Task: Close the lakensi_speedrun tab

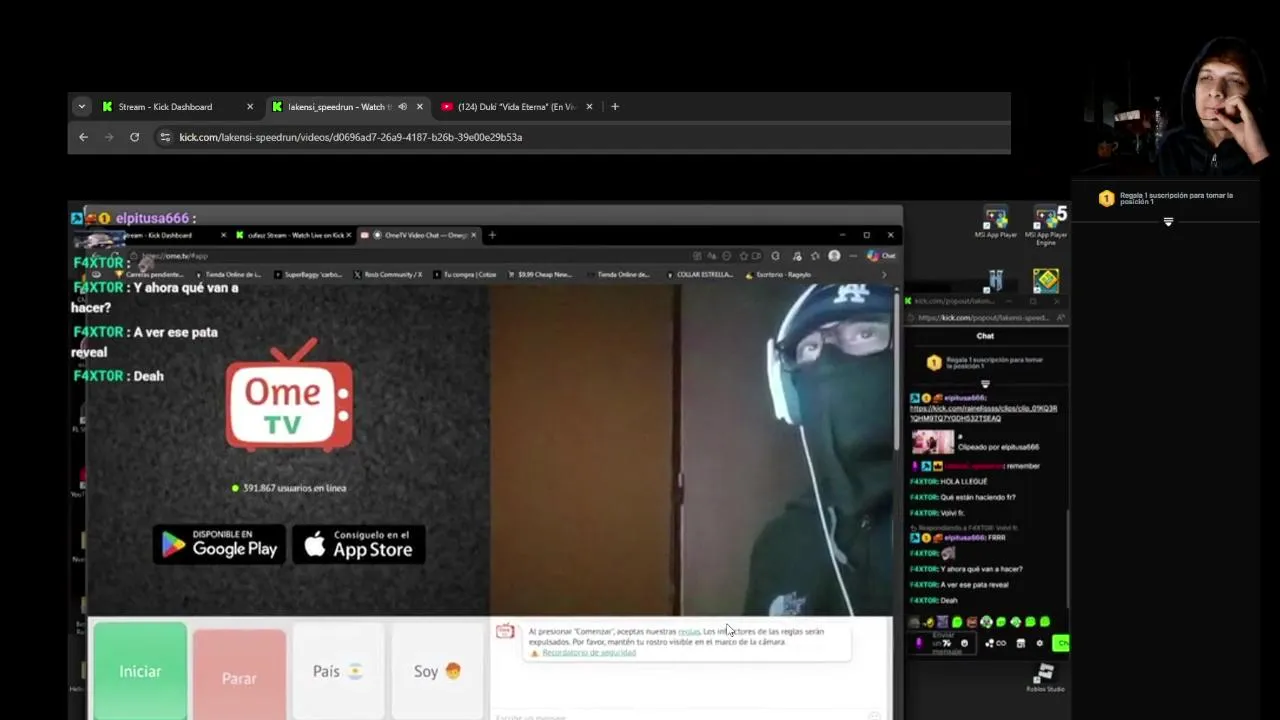Action: coord(420,107)
